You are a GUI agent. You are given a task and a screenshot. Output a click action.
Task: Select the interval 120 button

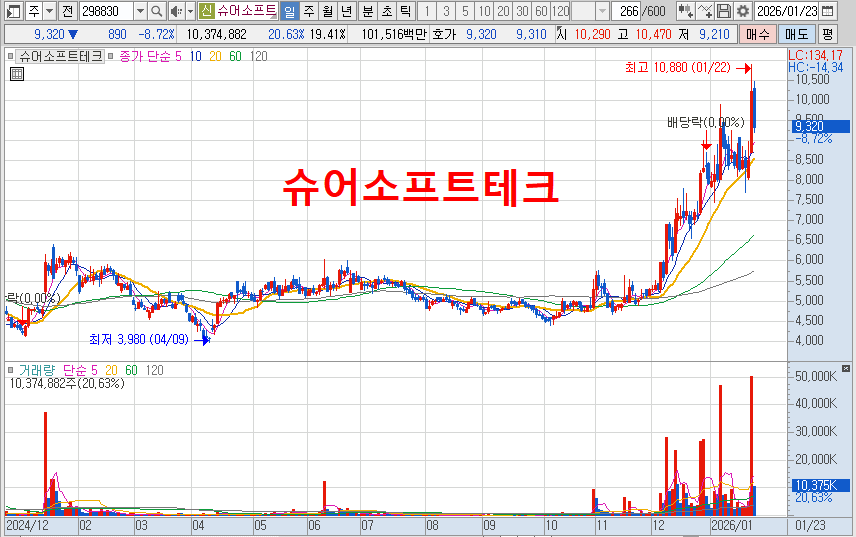(561, 11)
